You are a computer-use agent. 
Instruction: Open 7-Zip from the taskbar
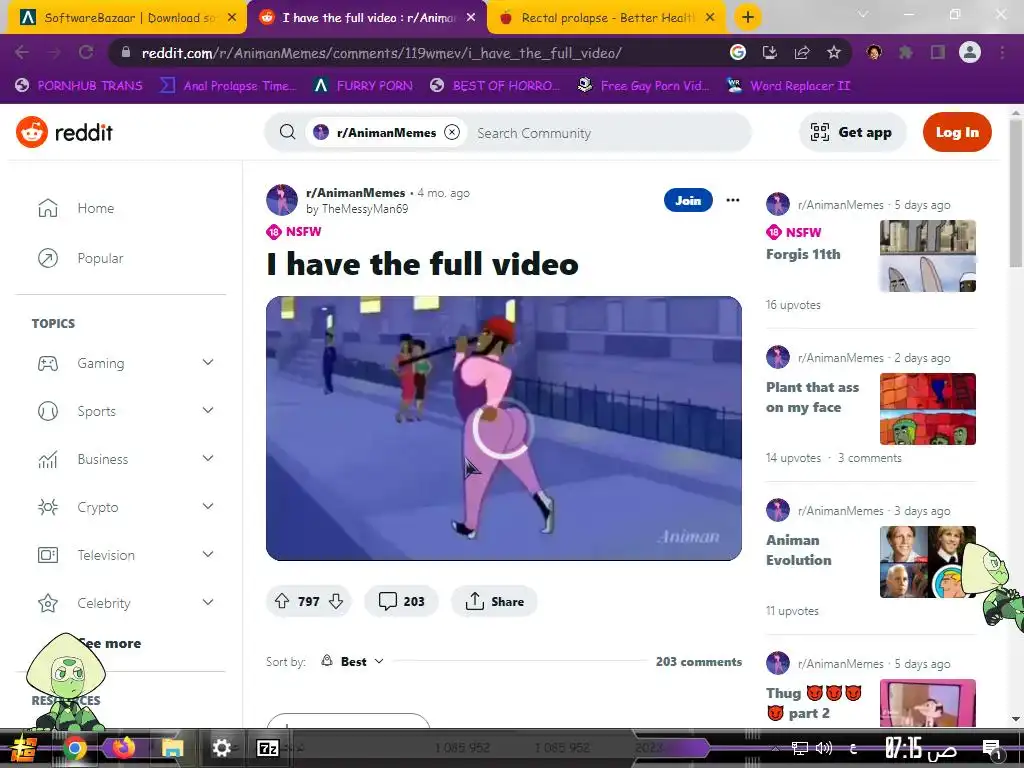[x=268, y=748]
